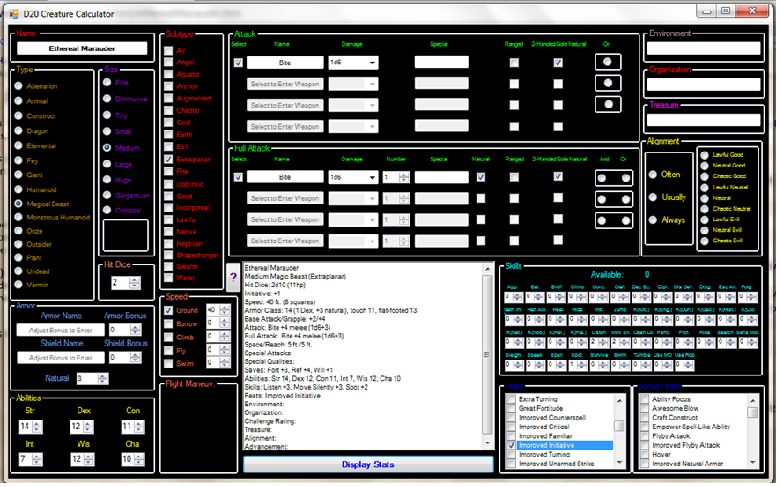
Task: Check the Awesome Blow bonus feat
Action: pos(644,408)
